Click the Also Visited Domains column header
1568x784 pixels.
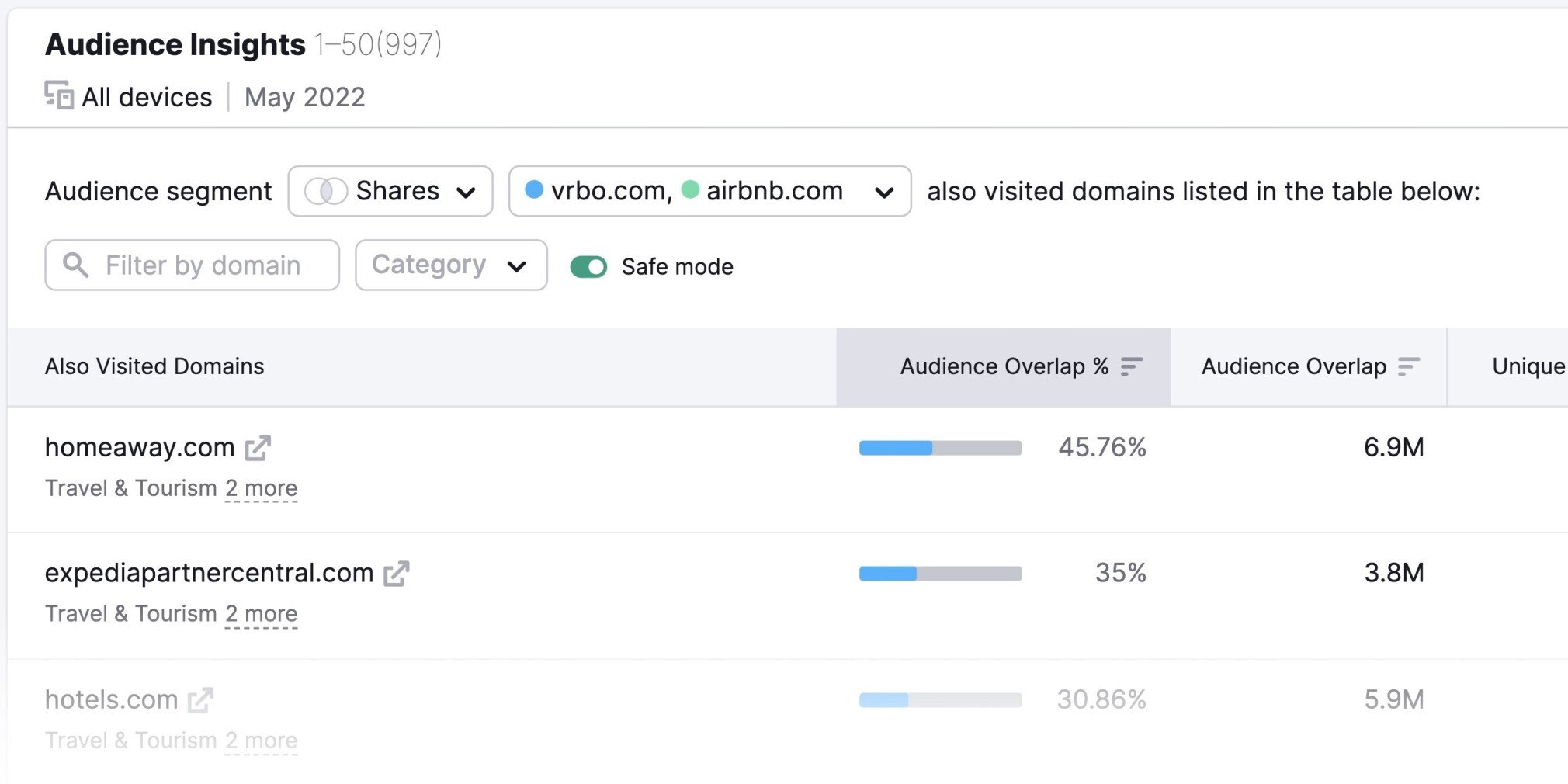point(154,366)
